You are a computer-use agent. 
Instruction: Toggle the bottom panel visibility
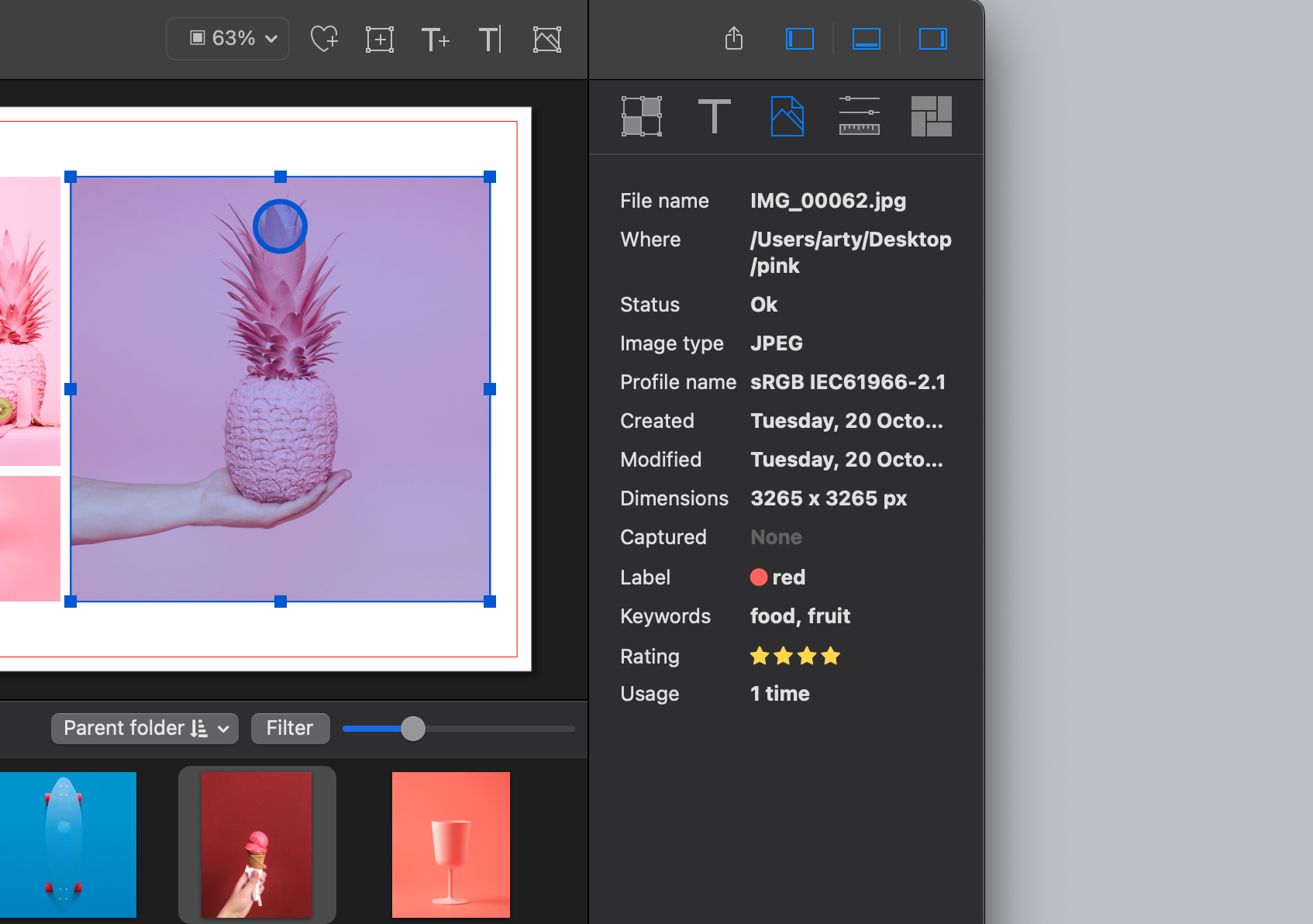(867, 39)
